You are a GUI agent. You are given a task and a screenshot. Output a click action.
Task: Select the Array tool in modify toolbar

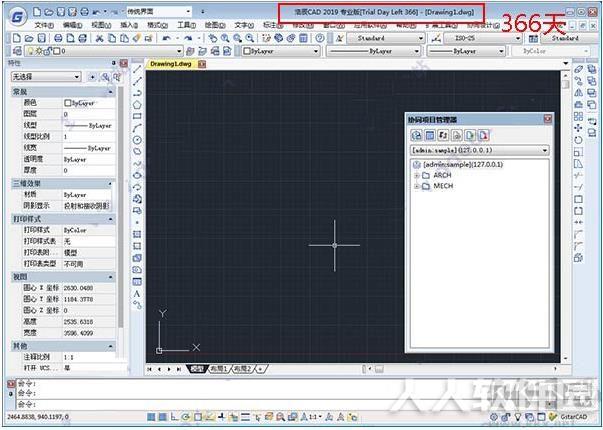tap(578, 116)
